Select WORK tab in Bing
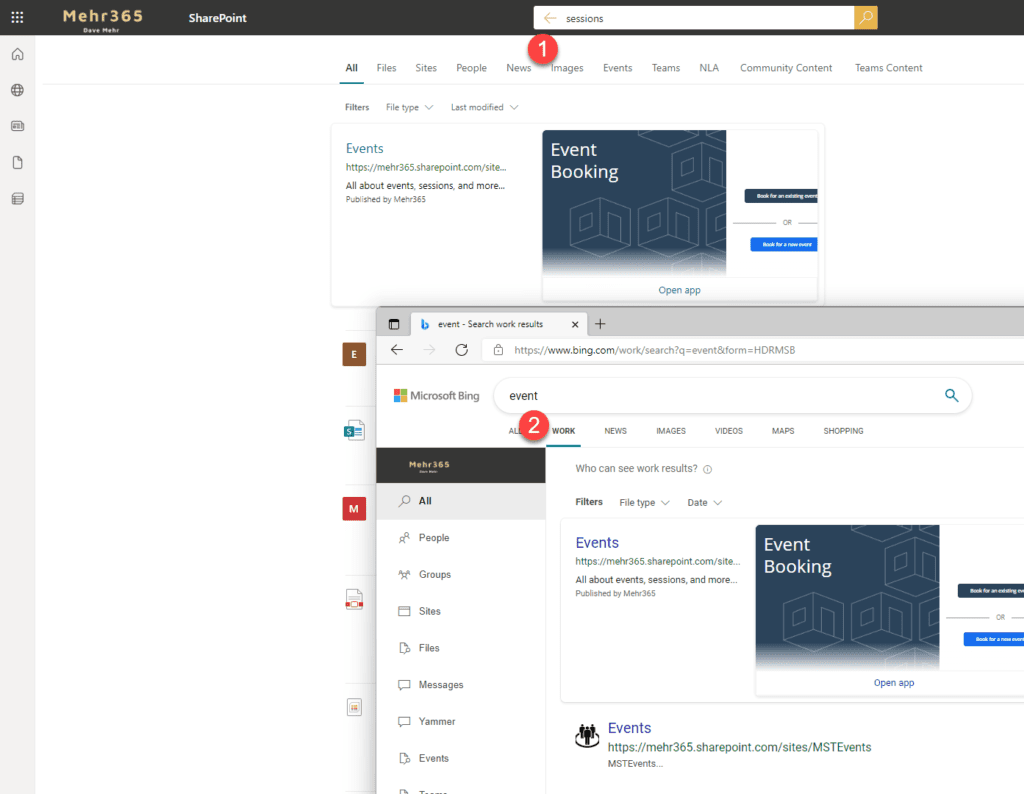This screenshot has height=794, width=1024. [x=564, y=431]
